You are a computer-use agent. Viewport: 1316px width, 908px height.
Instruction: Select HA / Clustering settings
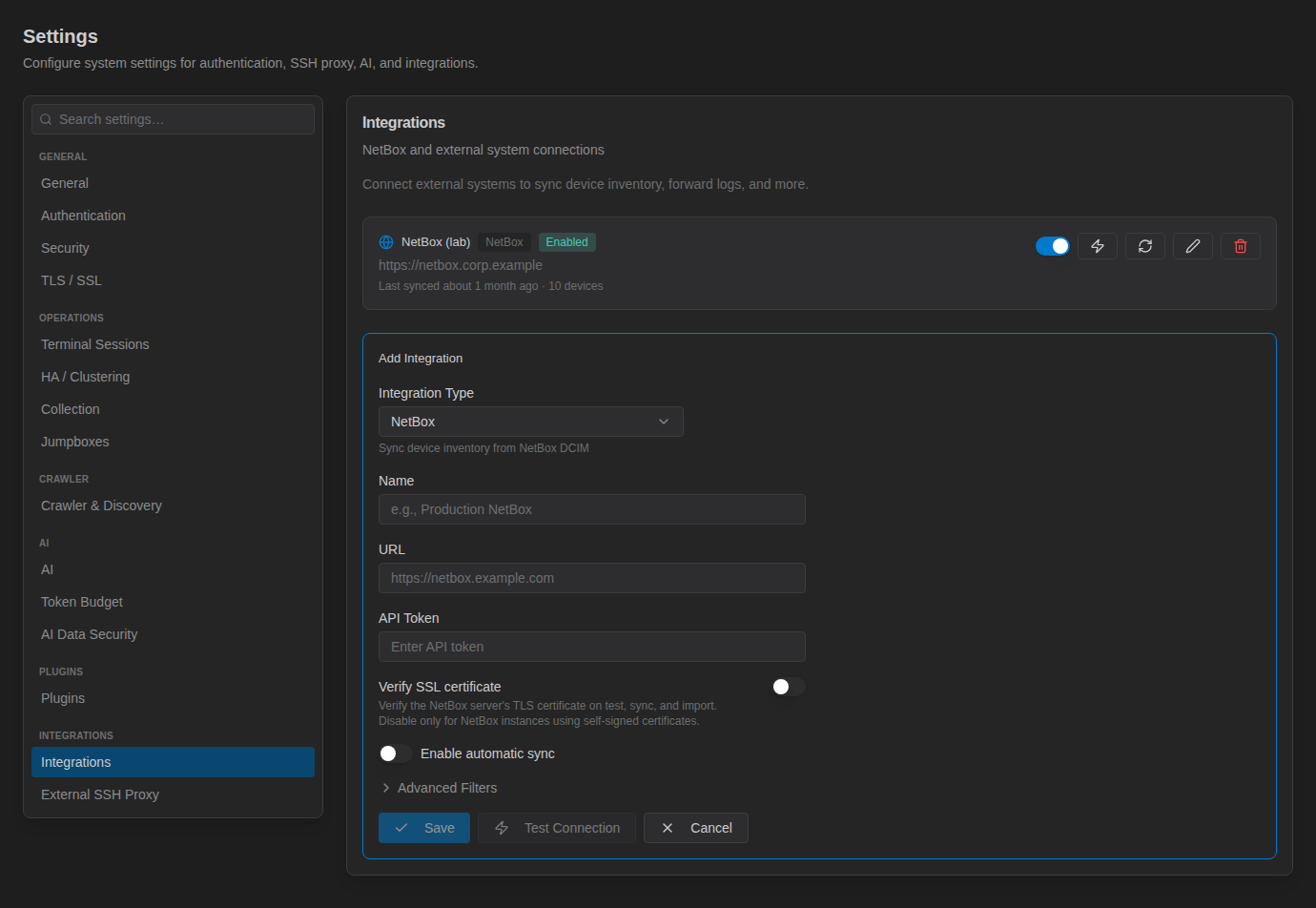click(x=173, y=377)
